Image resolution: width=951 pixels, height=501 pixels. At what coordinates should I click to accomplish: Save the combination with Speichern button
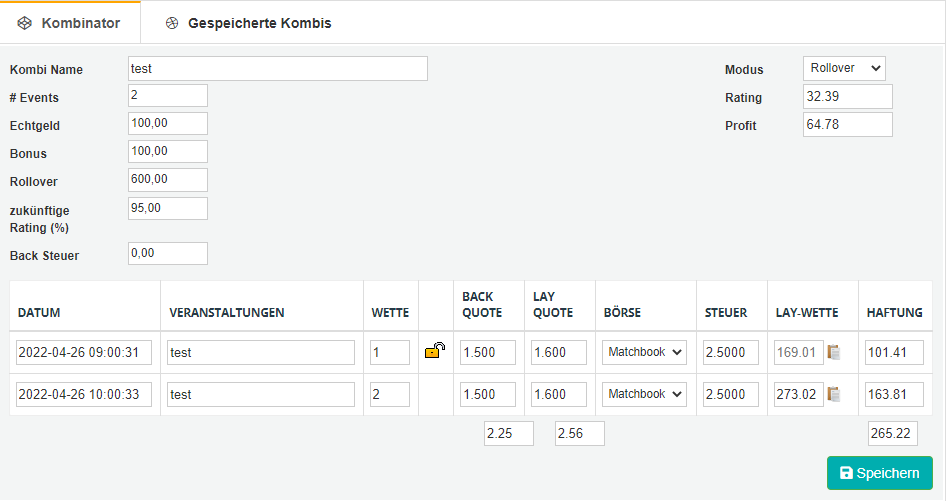pyautogui.click(x=879, y=473)
